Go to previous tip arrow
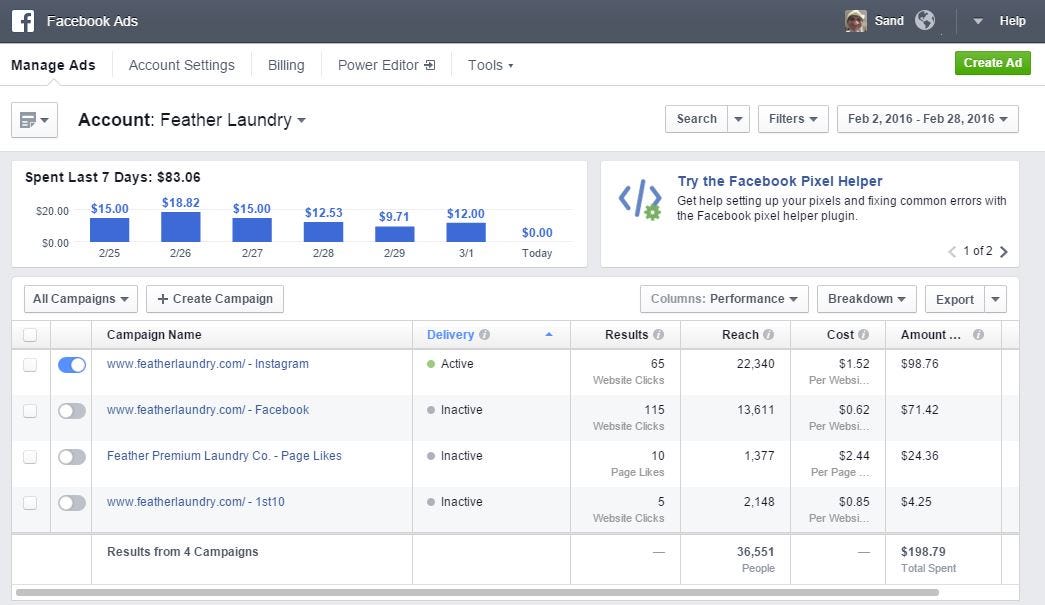The height and width of the screenshot is (605, 1045). click(952, 252)
